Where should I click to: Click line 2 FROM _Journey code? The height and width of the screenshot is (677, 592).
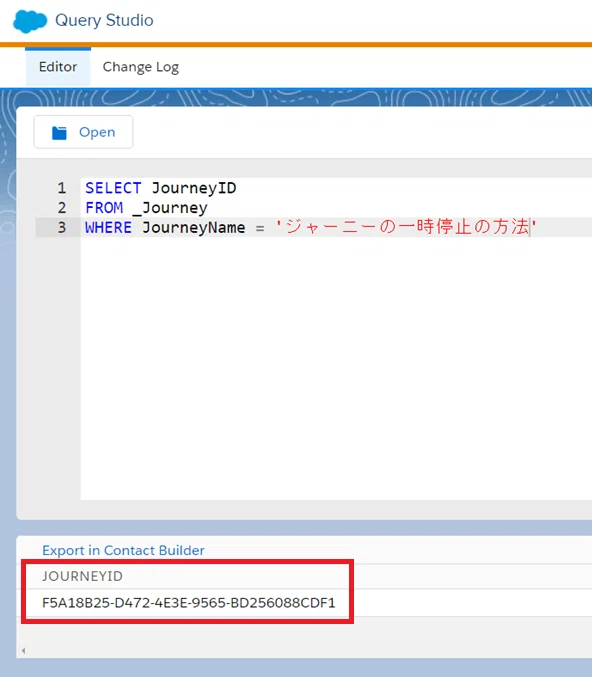146,208
